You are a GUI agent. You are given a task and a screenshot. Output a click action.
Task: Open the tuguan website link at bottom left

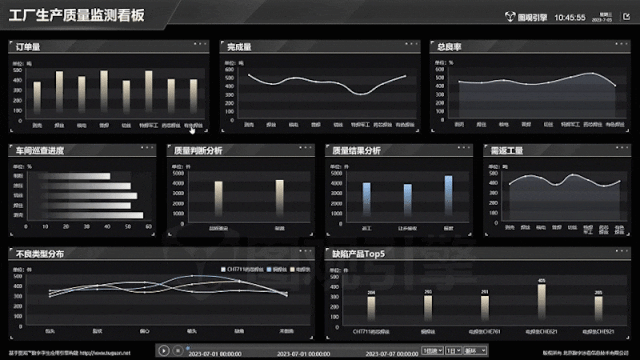pos(105,353)
